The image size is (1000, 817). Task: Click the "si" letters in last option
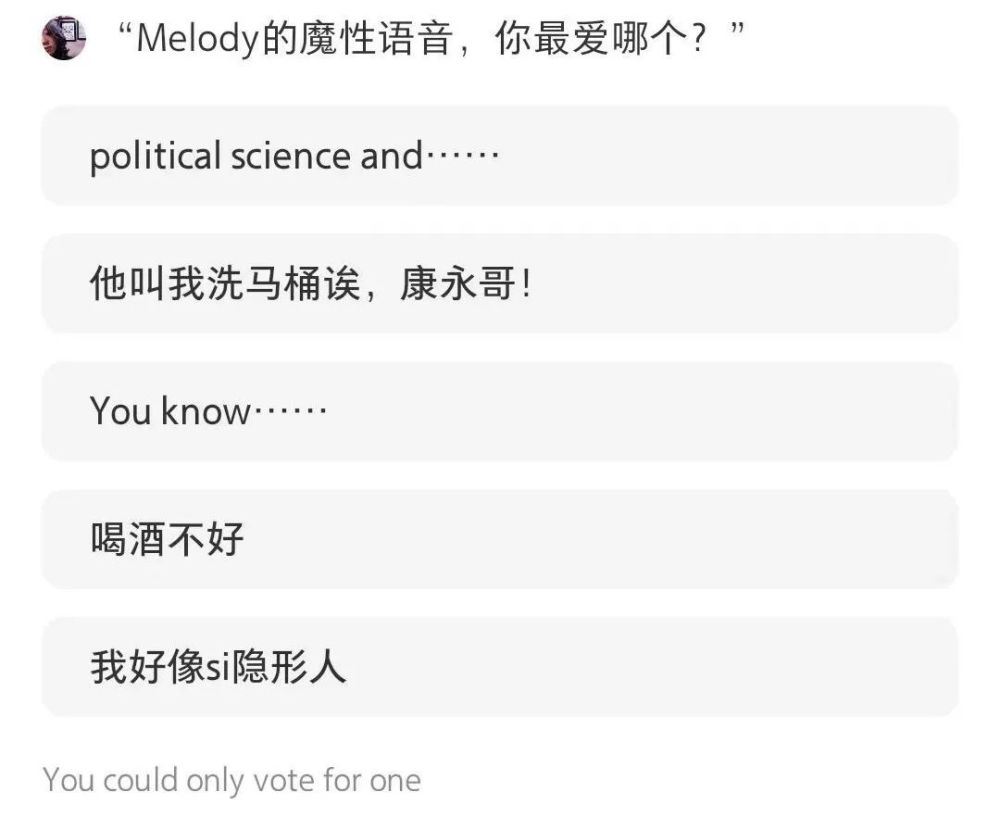click(217, 668)
